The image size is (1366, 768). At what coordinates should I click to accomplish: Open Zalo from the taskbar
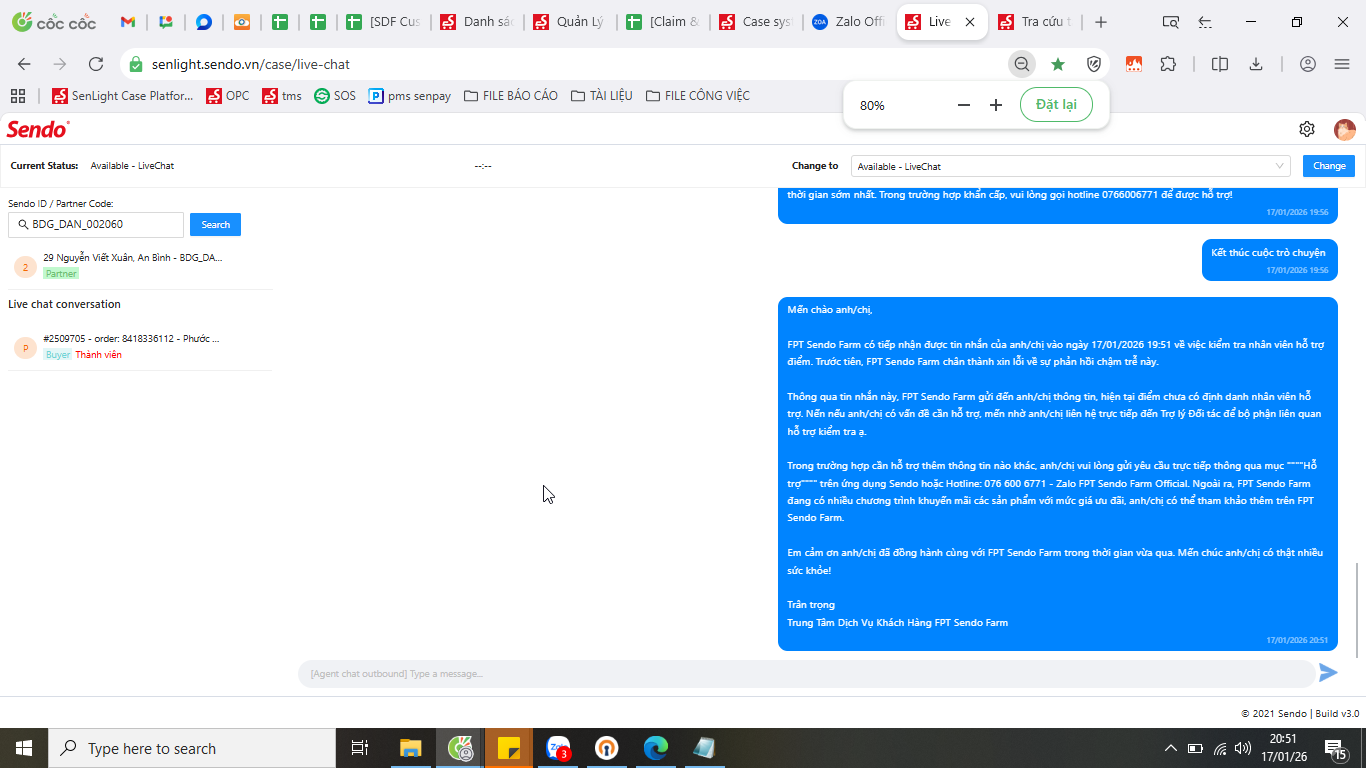click(558, 748)
